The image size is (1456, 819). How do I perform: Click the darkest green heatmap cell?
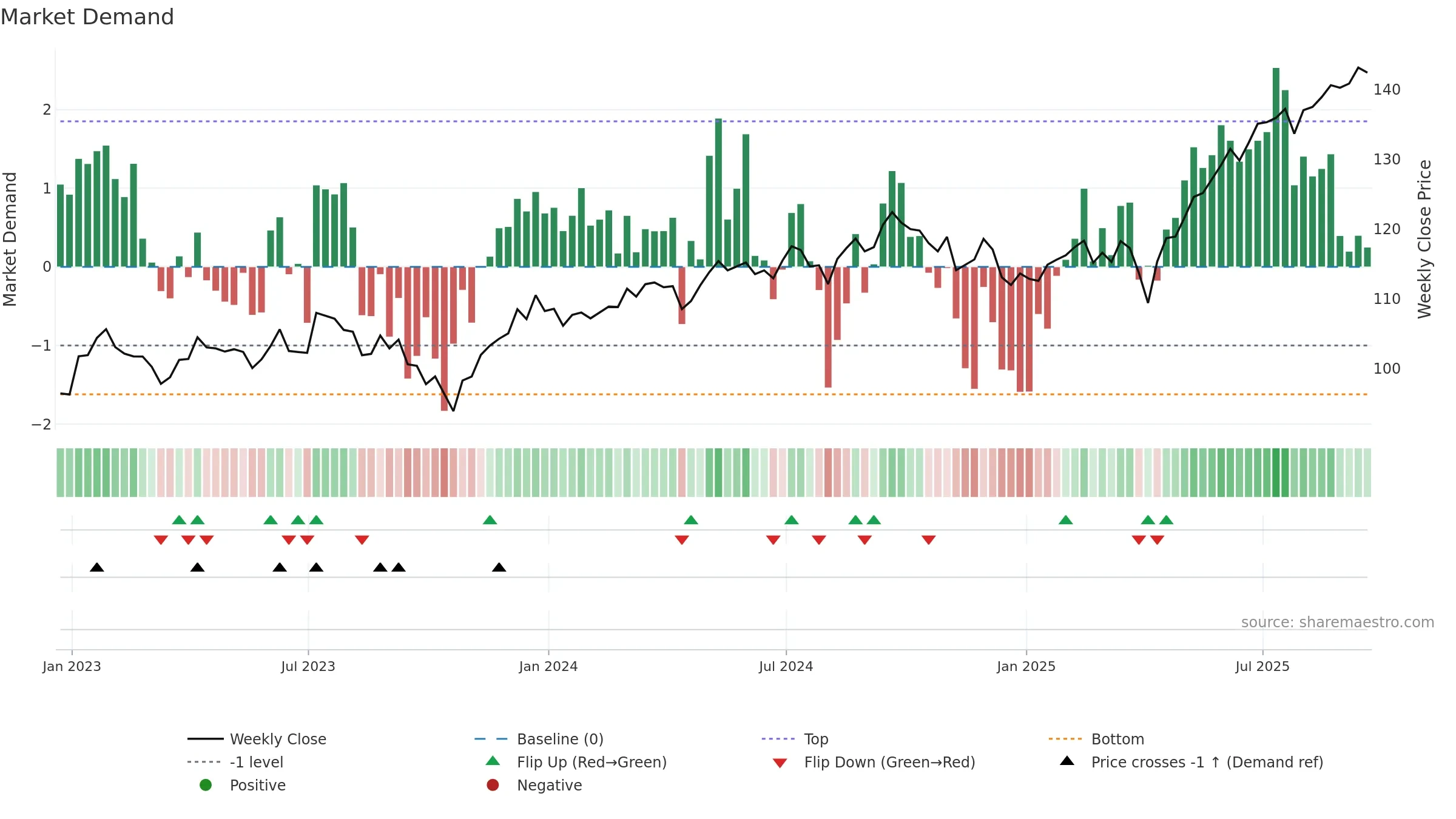(x=1276, y=473)
